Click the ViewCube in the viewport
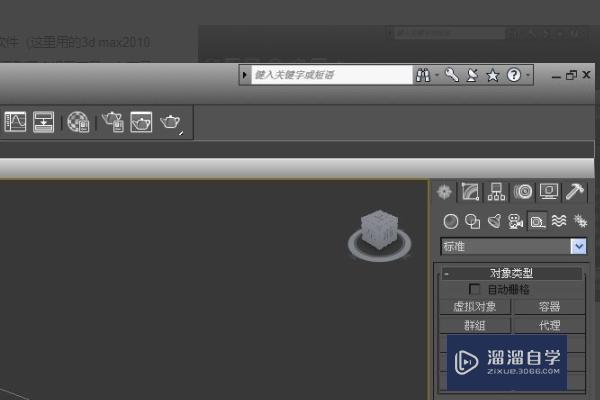The height and width of the screenshot is (400, 600). pos(379,229)
